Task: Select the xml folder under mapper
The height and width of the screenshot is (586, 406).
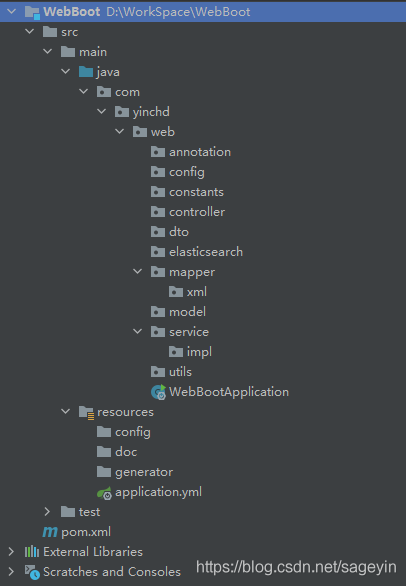Action: click(188, 292)
